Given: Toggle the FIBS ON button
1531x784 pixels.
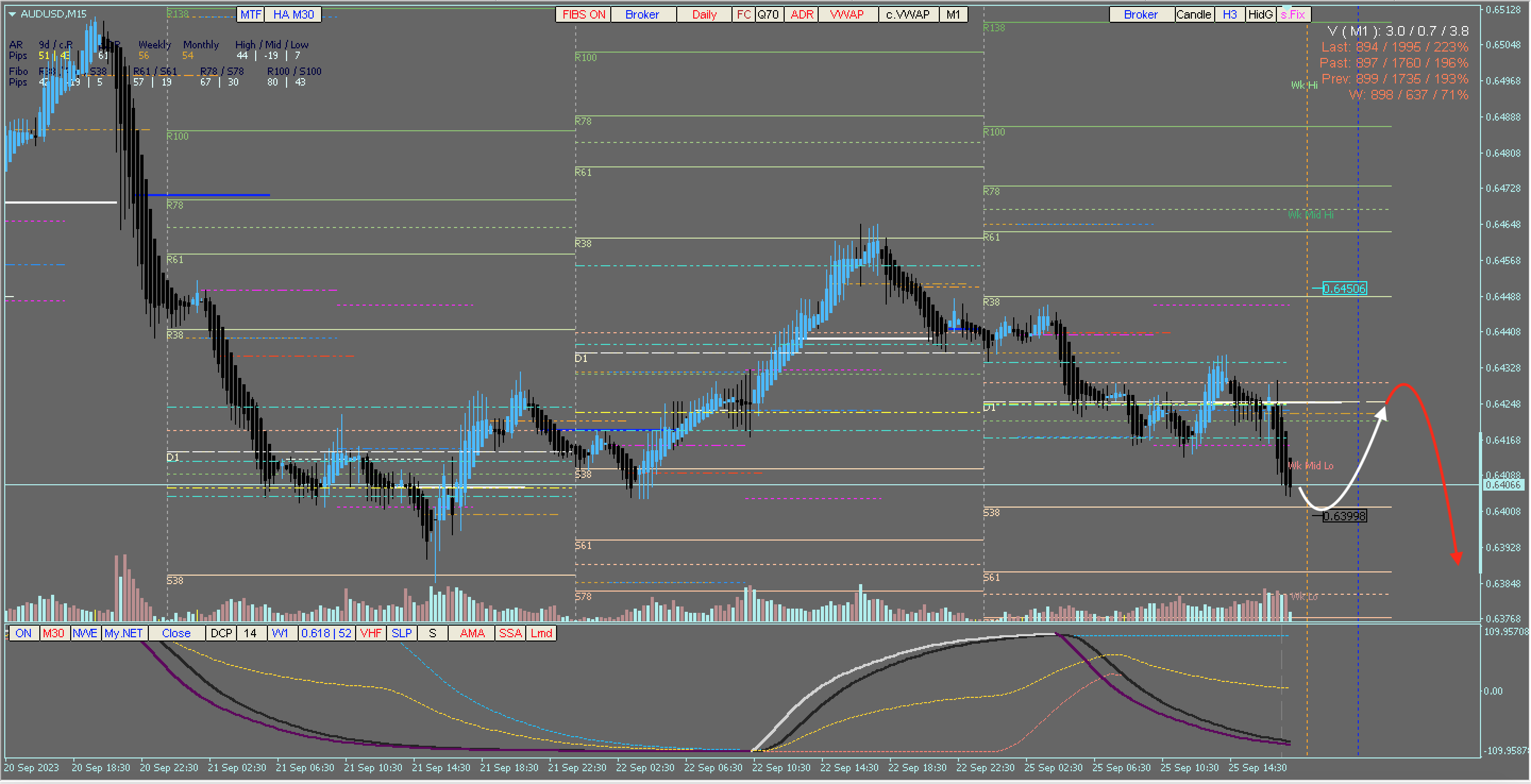Looking at the screenshot, I should tap(583, 14).
